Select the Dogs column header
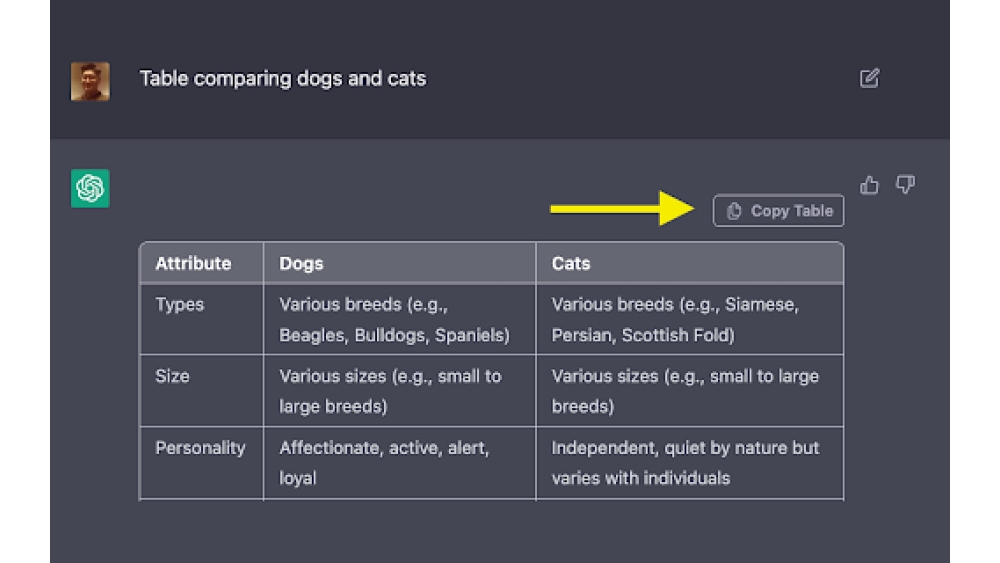This screenshot has height=563, width=1000. [301, 264]
